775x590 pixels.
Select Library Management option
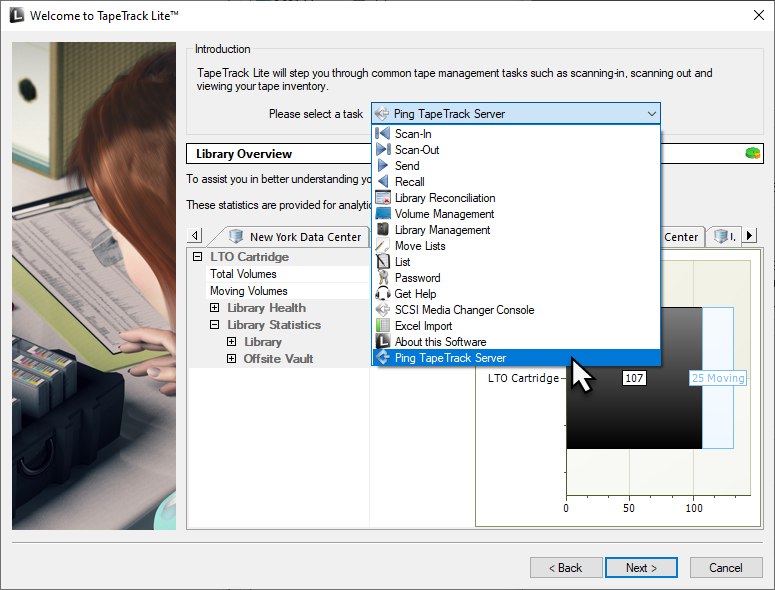click(516, 229)
